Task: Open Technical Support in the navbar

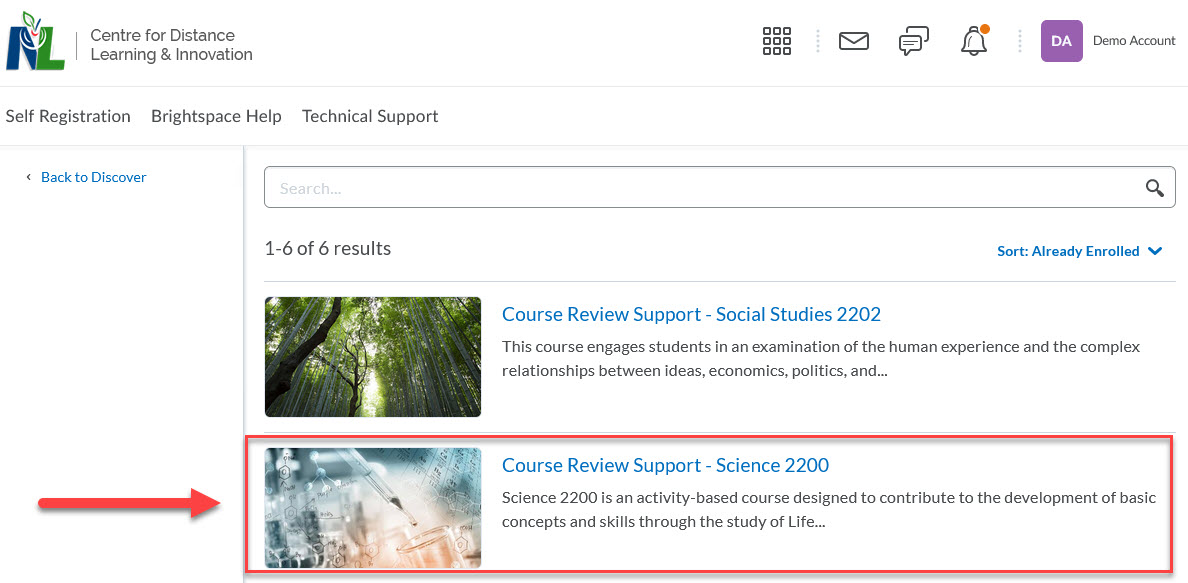Action: (x=370, y=116)
